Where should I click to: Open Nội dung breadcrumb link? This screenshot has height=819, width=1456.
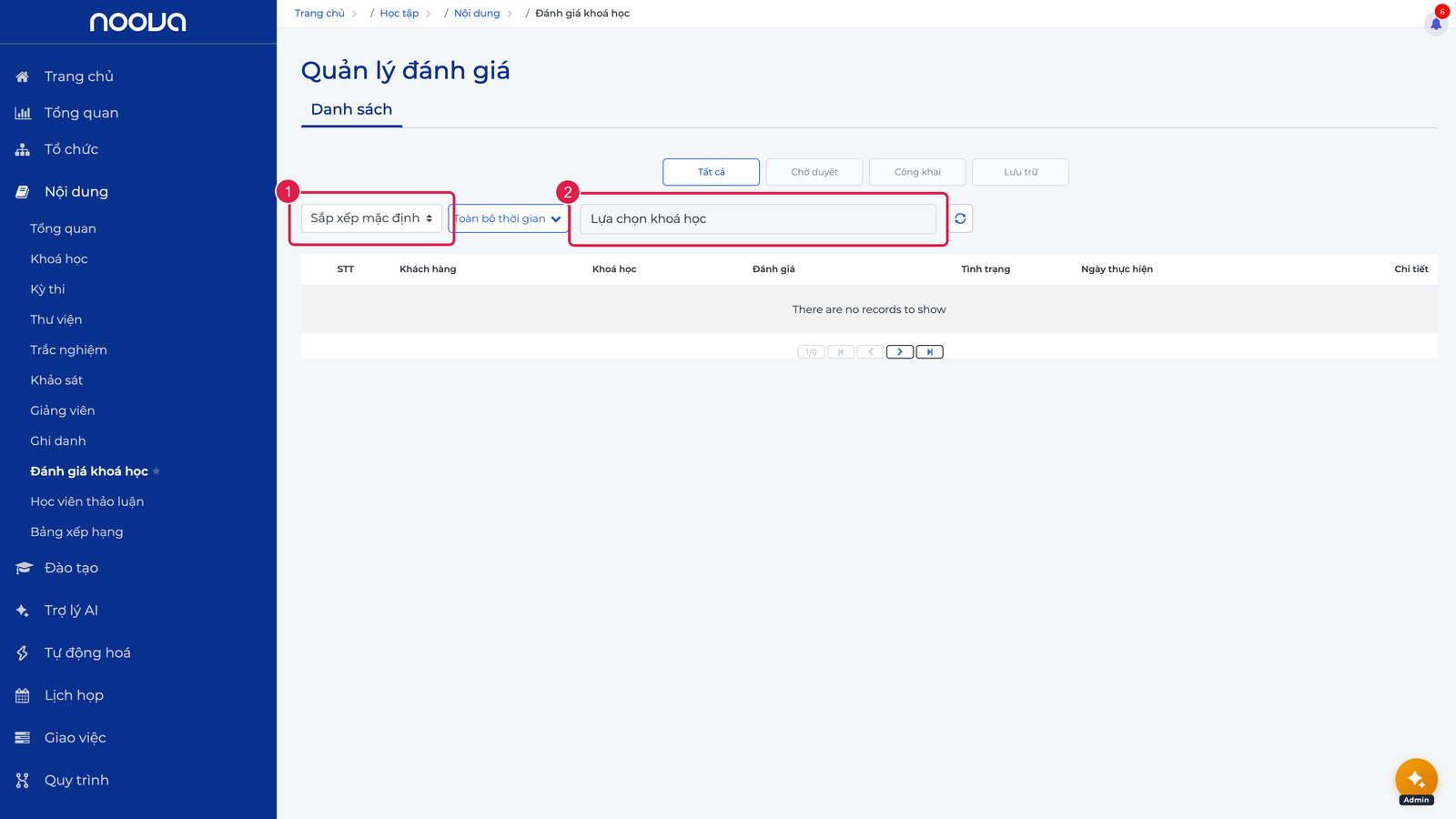tap(477, 14)
